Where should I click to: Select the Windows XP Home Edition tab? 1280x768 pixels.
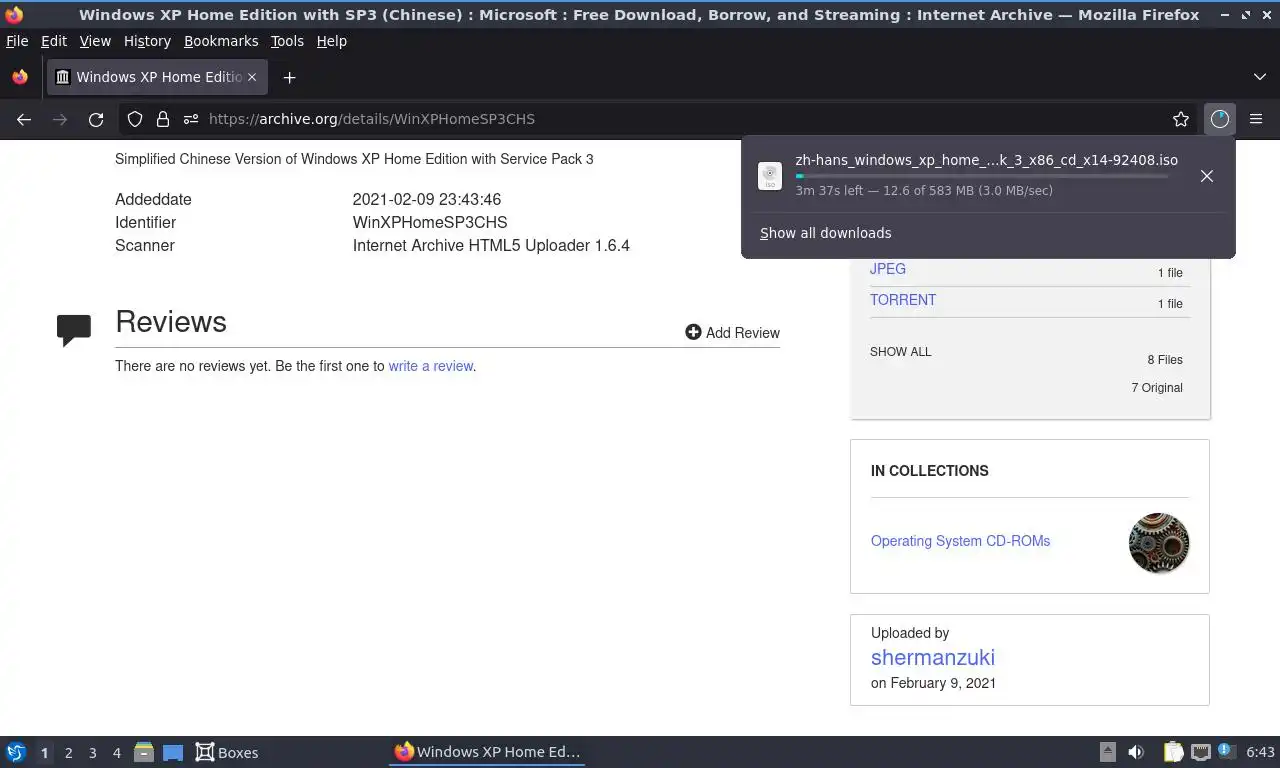(x=157, y=77)
